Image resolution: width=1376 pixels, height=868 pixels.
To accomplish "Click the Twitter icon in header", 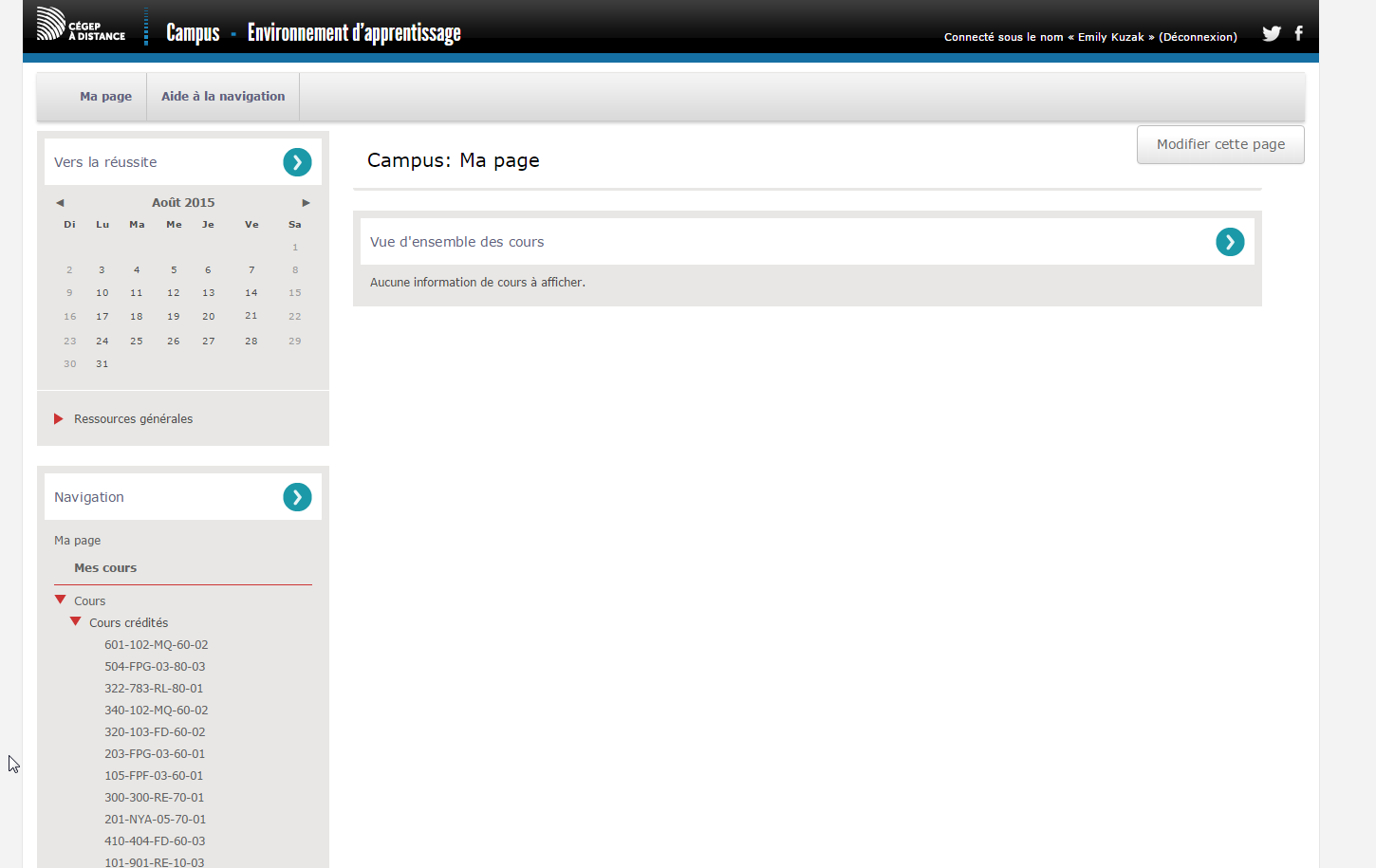I will (1271, 34).
